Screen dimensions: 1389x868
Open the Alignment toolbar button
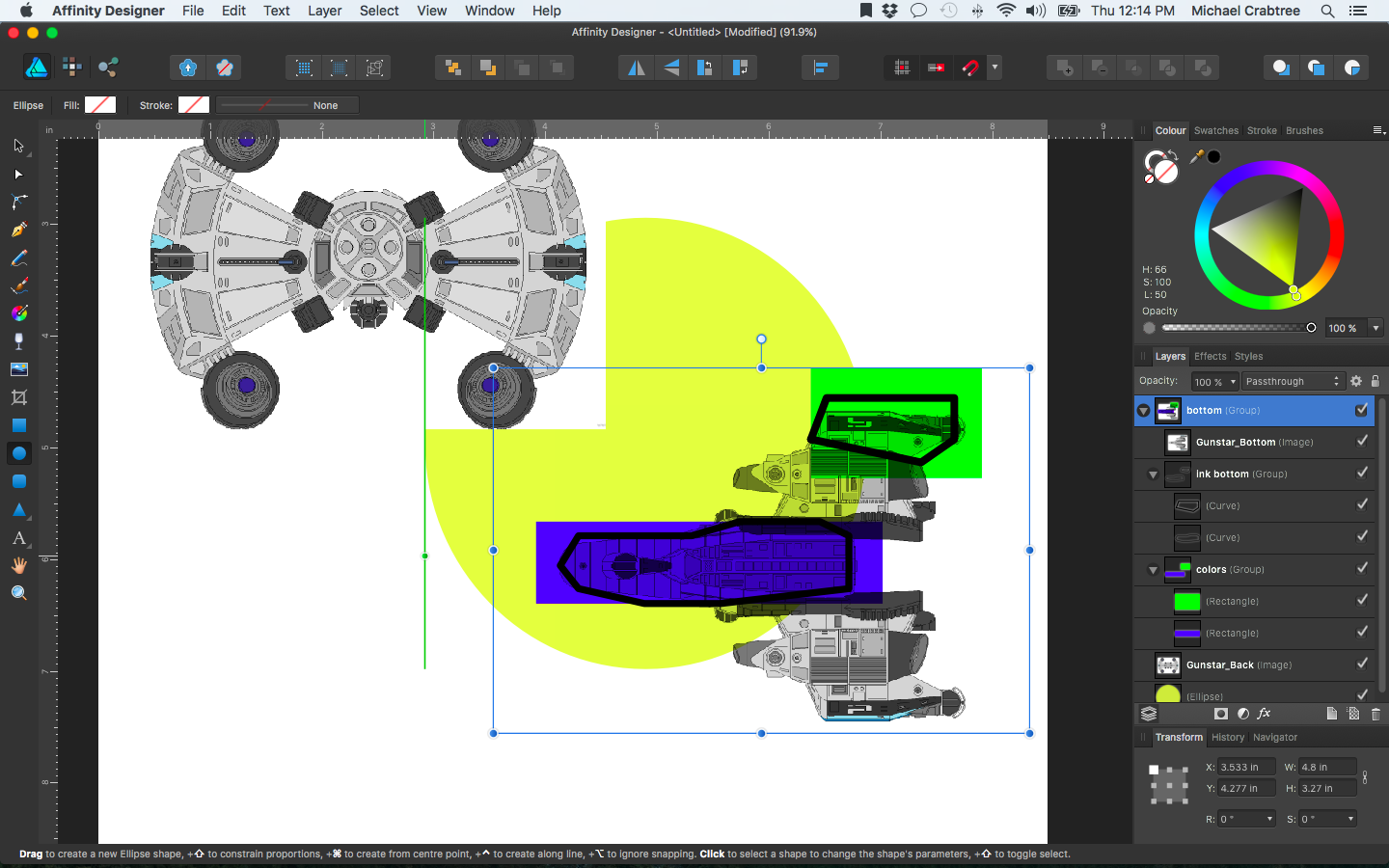pyautogui.click(x=820, y=68)
